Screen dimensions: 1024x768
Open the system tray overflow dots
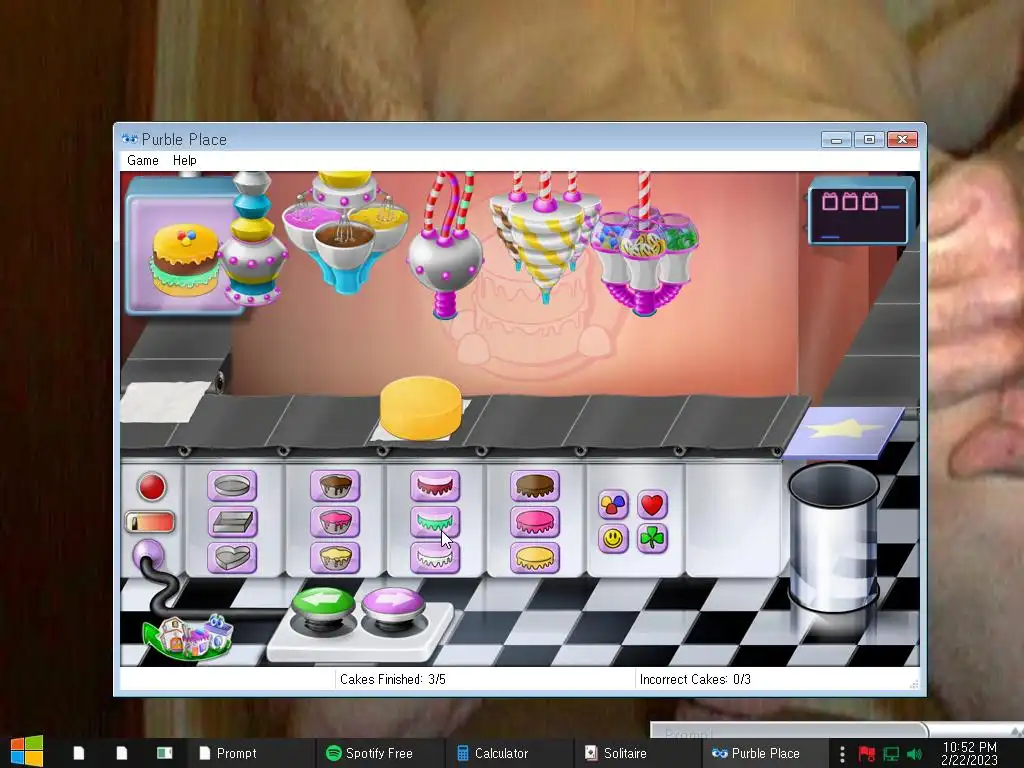[842, 754]
